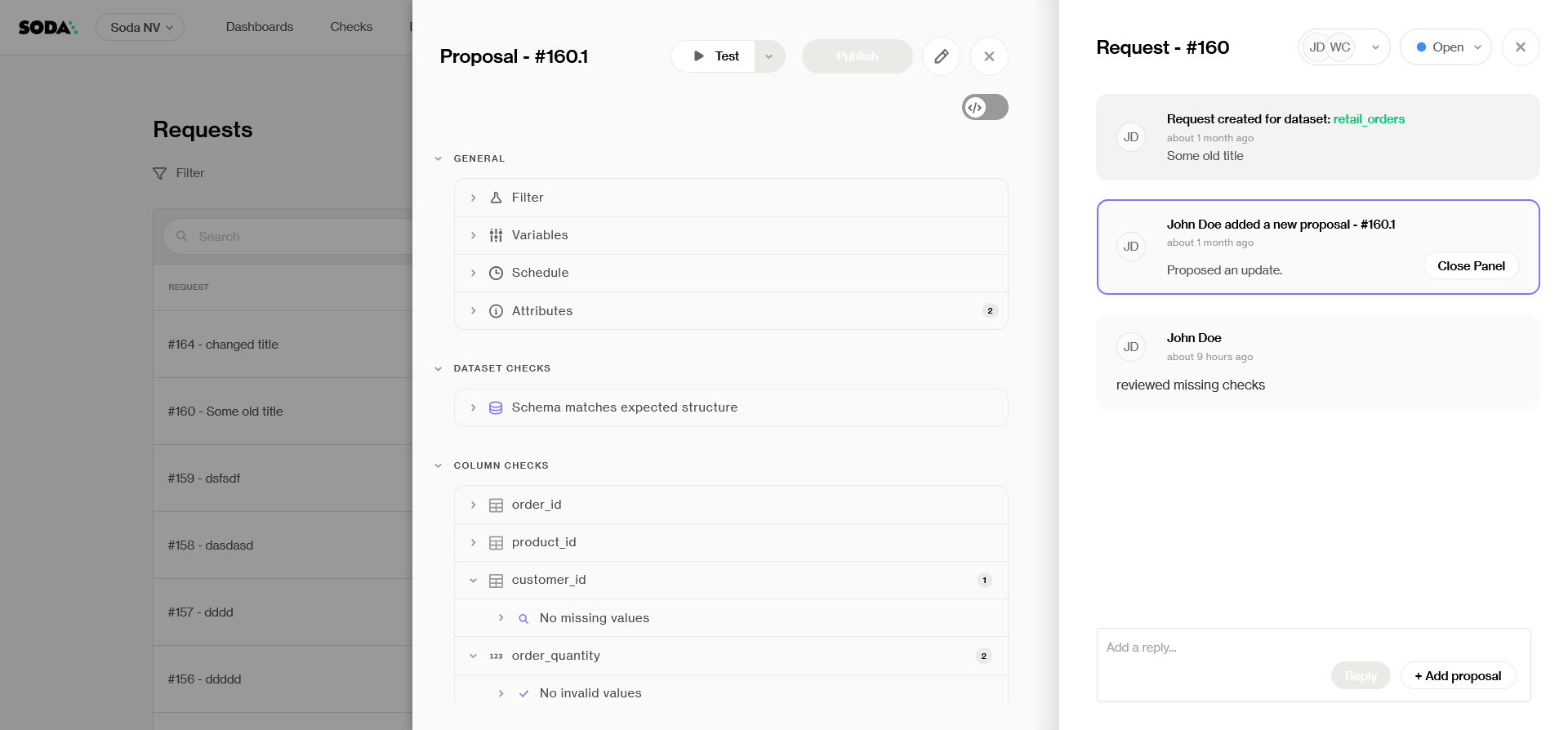Click the No invalid values checkmark icon
The height and width of the screenshot is (730, 1568).
(523, 693)
